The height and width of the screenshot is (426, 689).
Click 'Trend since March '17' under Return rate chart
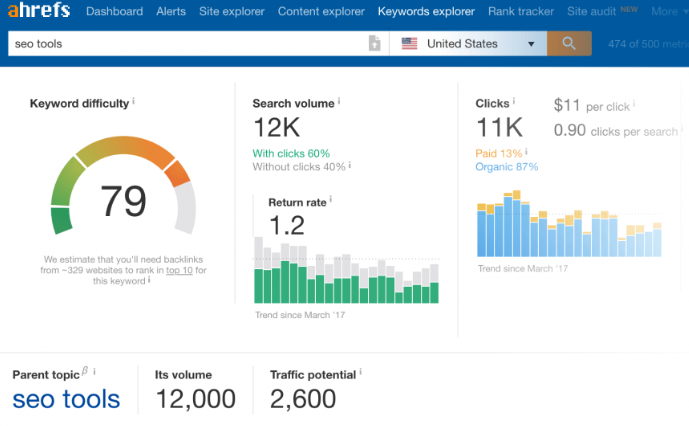[x=300, y=315]
